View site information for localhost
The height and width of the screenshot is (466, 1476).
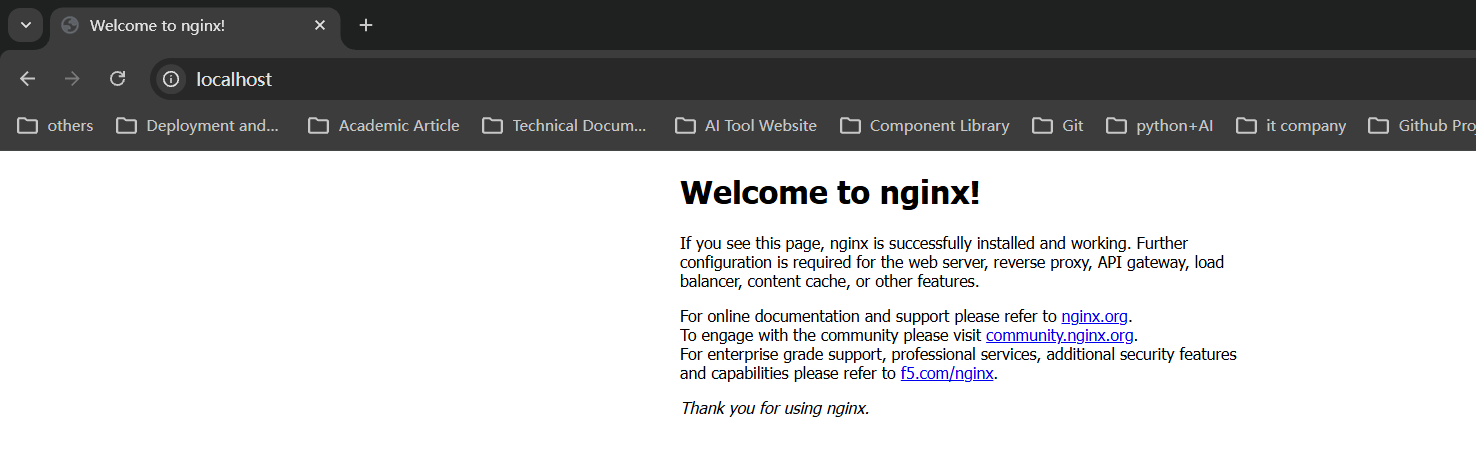coord(171,79)
